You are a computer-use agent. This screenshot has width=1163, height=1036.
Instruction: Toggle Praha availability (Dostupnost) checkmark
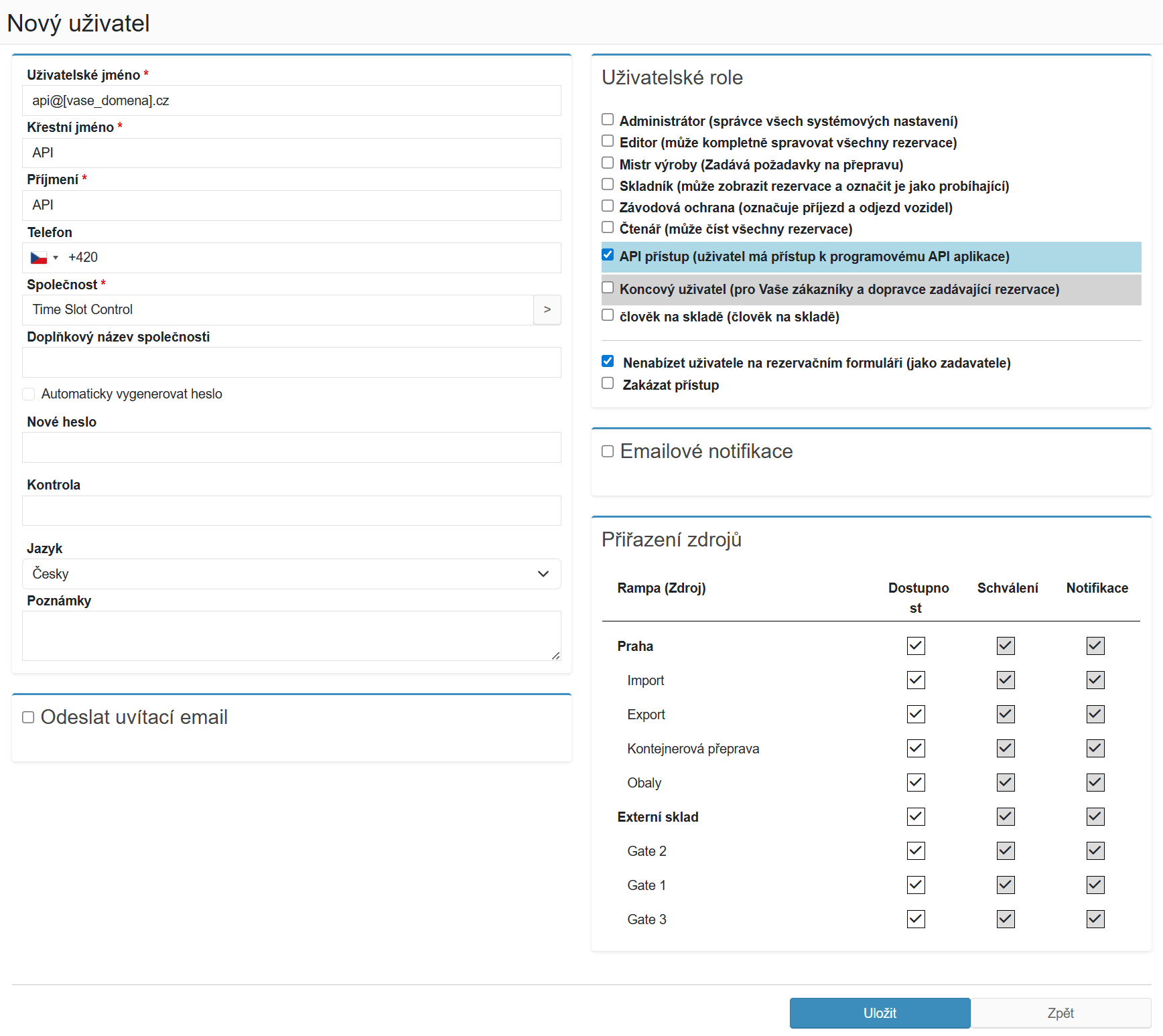[916, 646]
